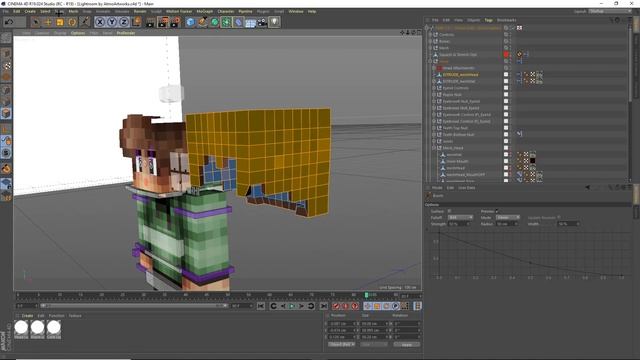Open the Function menu in Material Manager
640x360 pixels.
56,316
